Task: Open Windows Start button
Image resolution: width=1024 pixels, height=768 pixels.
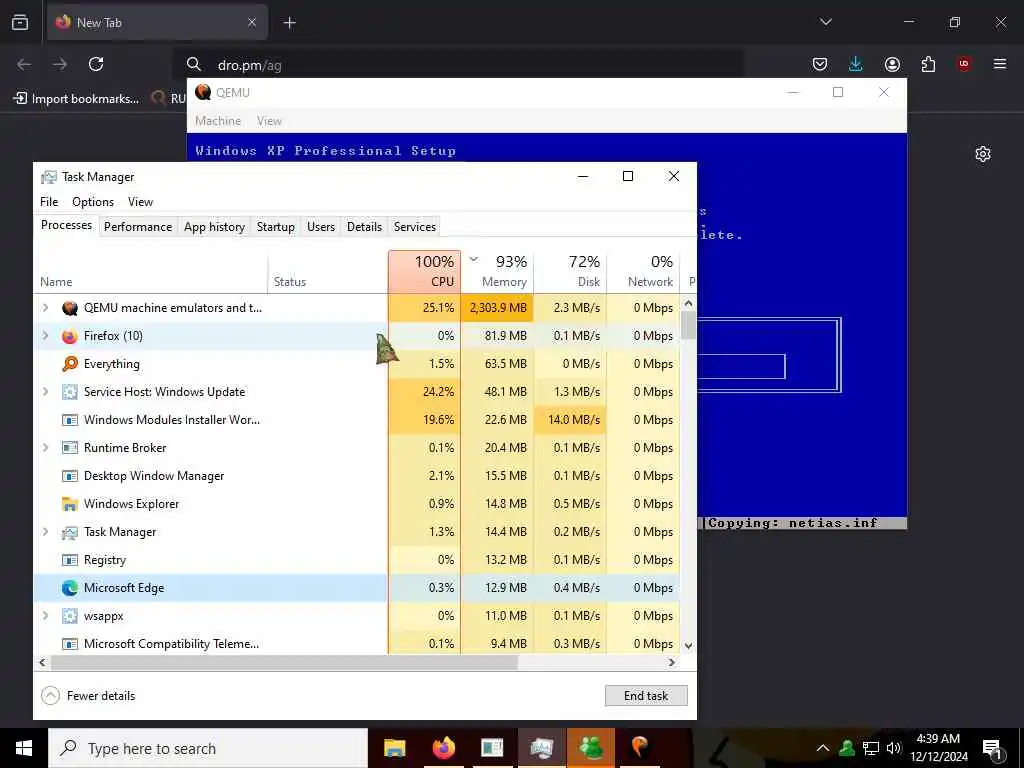Action: tap(24, 748)
